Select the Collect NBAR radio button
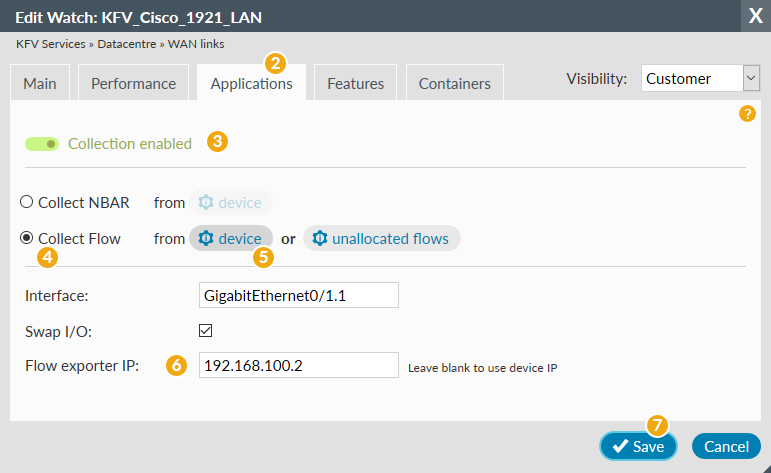 click(27, 202)
